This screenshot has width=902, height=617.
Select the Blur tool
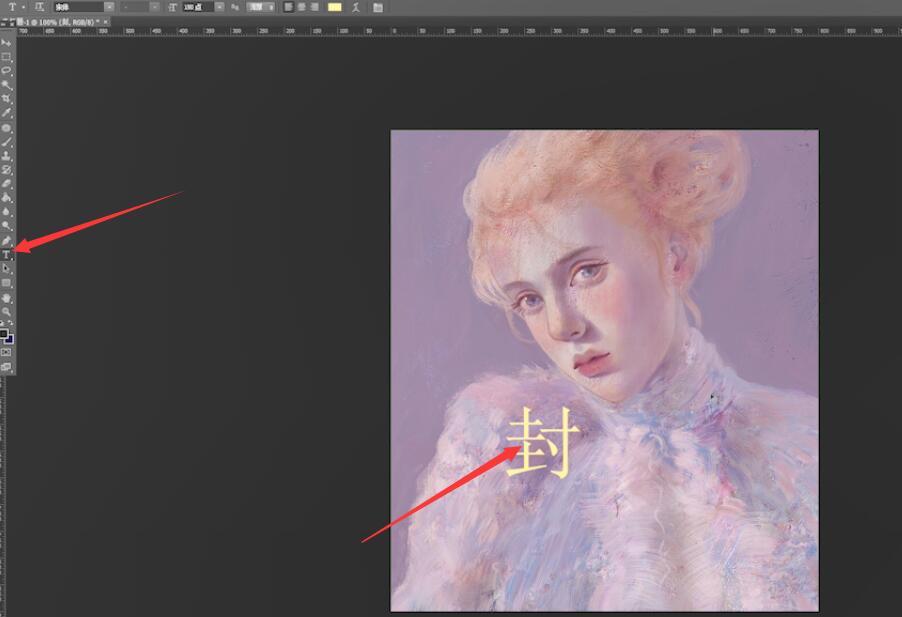6,212
